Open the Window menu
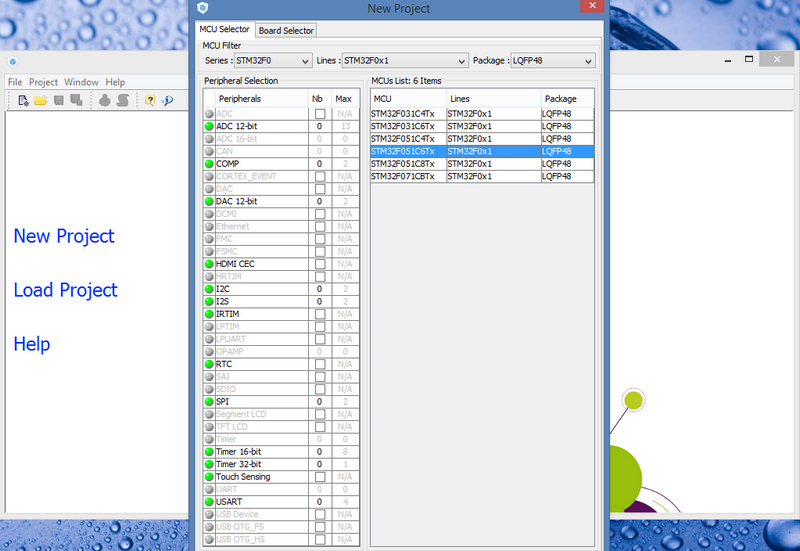The image size is (800, 551). click(x=81, y=82)
